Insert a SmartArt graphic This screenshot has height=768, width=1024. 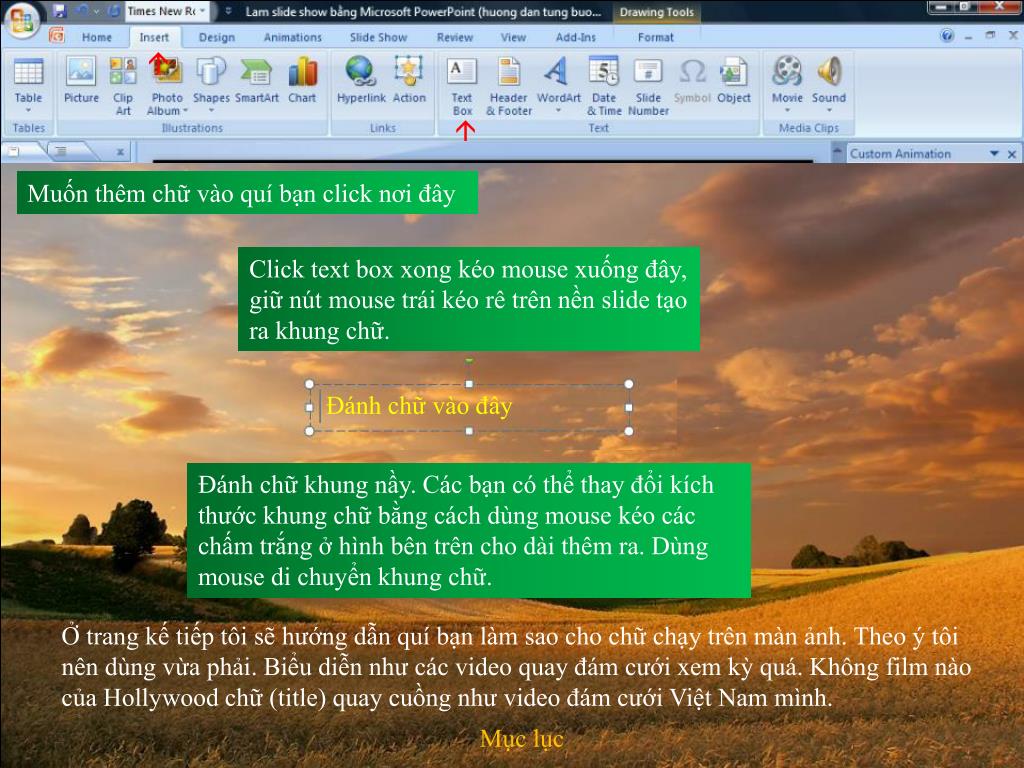click(257, 80)
